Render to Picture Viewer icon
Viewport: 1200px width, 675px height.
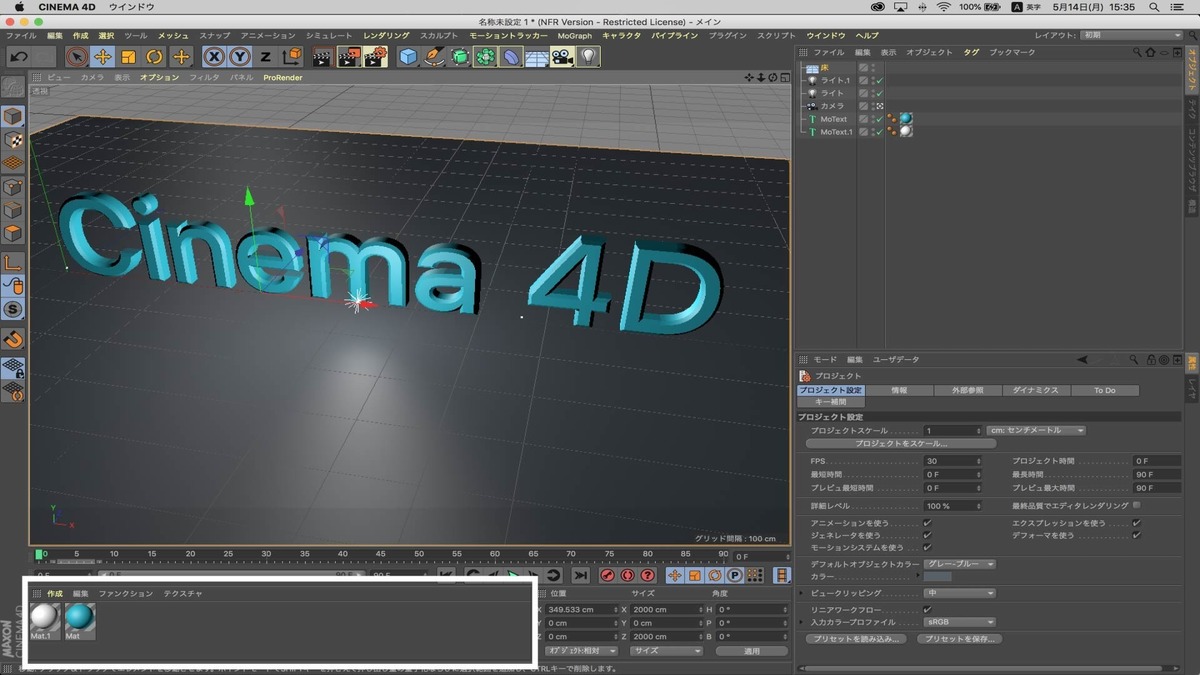tap(349, 57)
